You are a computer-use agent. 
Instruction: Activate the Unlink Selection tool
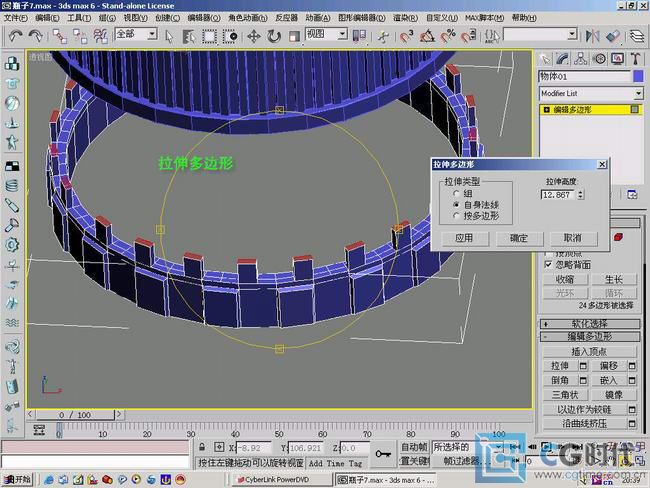click(x=80, y=36)
